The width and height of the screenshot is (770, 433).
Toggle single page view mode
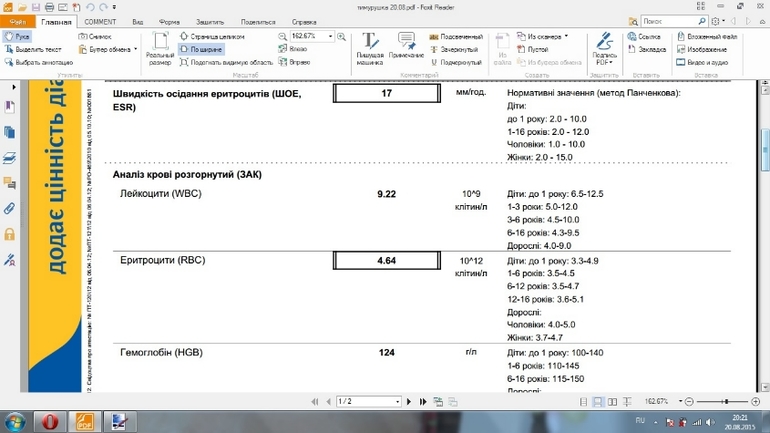click(x=584, y=402)
